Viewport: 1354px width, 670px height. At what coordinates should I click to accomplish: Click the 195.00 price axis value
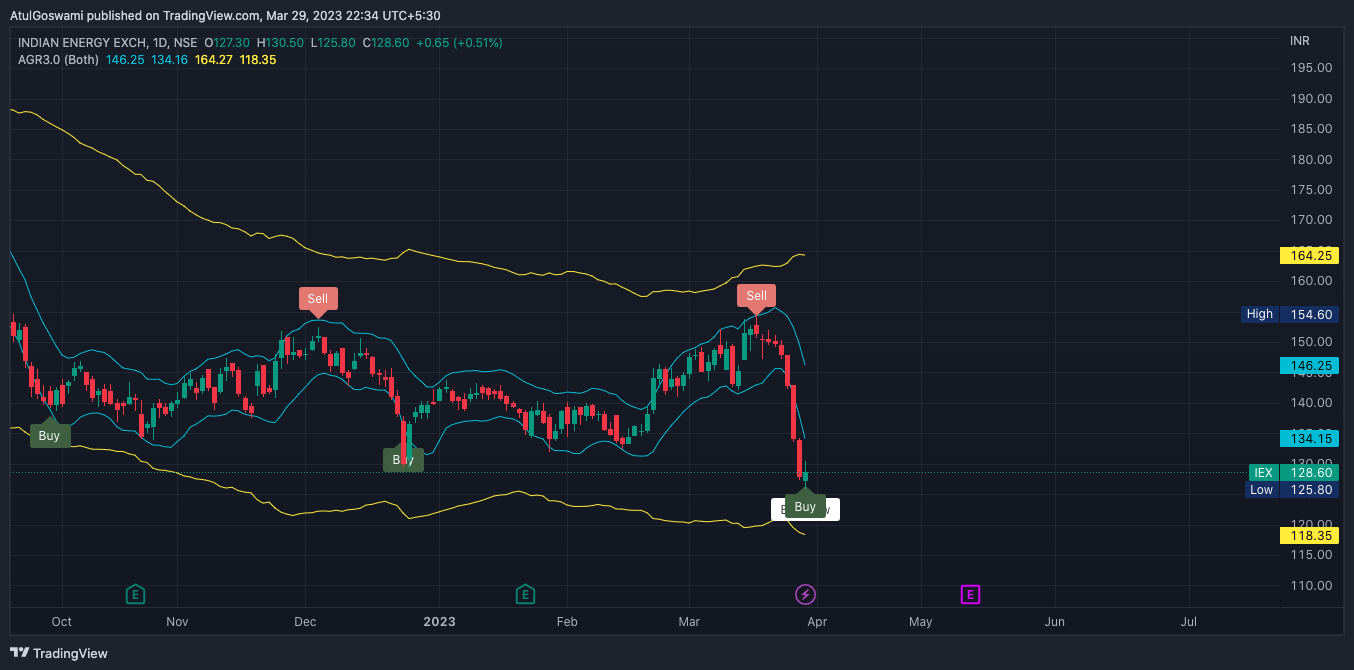coord(1311,68)
